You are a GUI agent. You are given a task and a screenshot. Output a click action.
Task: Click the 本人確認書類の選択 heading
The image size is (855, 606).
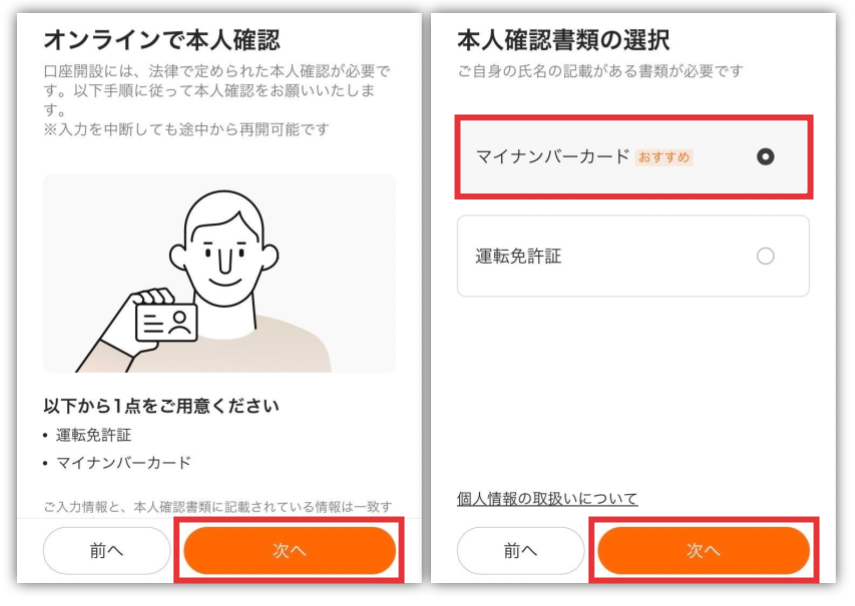click(563, 40)
